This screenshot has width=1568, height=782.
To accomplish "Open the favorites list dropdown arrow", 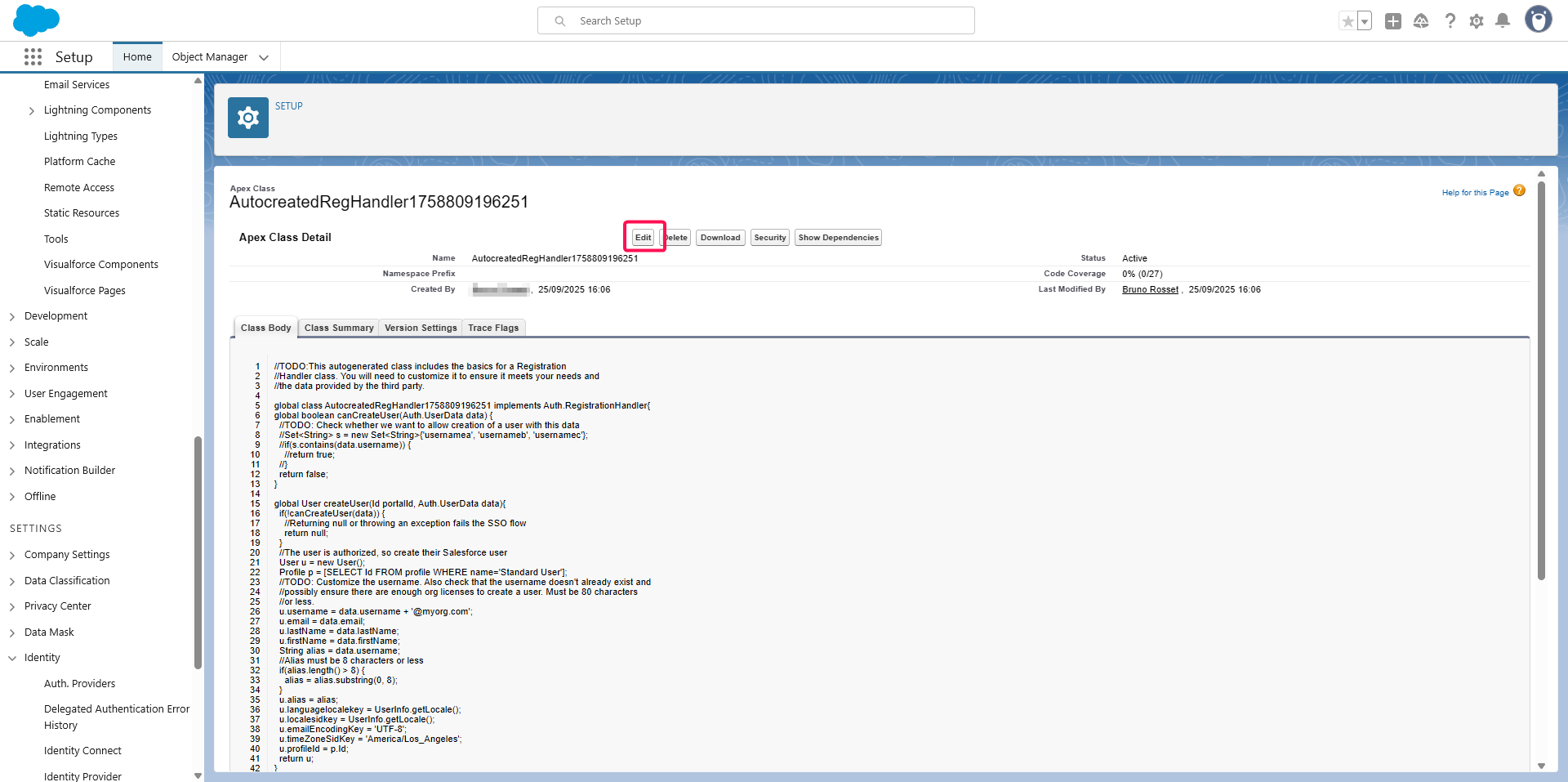I will [1365, 21].
